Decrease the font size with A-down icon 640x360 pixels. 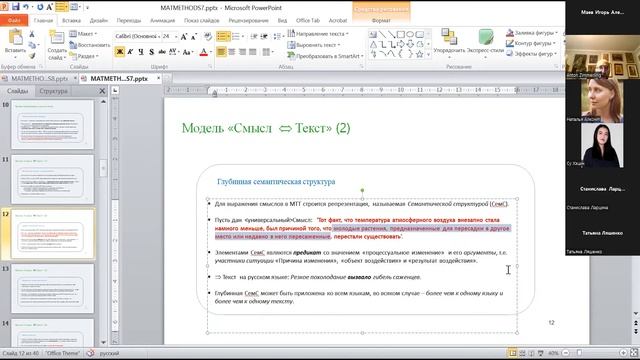[194, 37]
